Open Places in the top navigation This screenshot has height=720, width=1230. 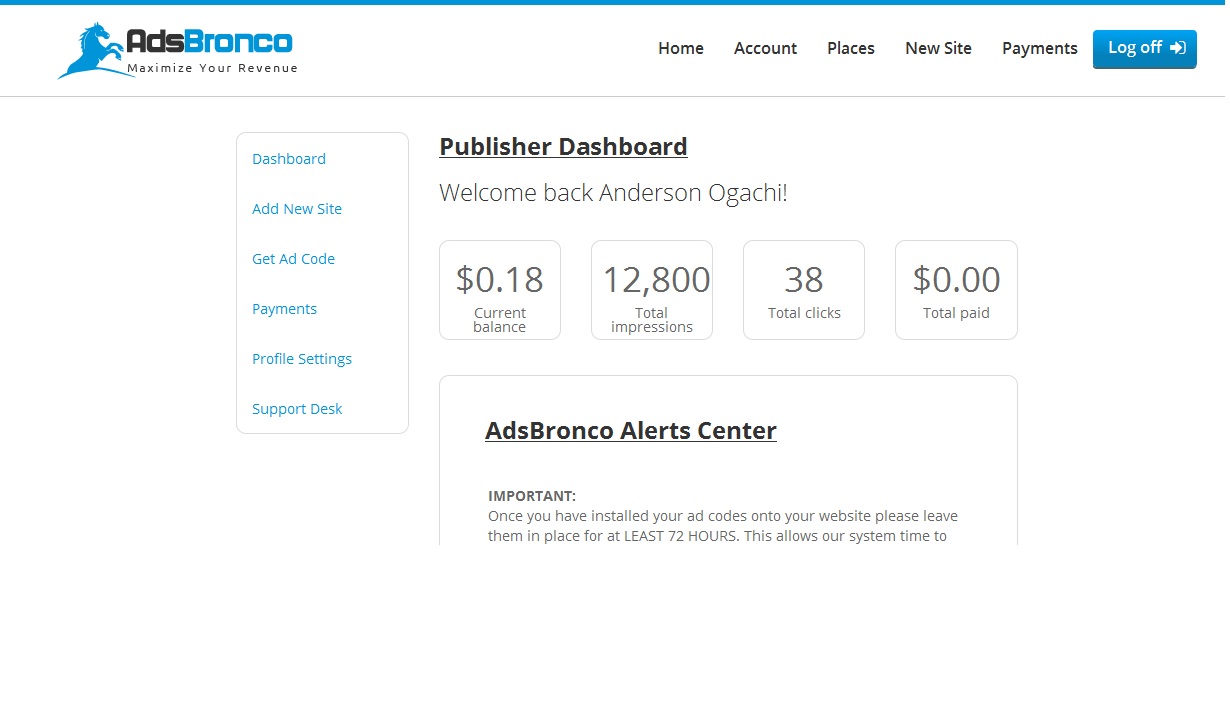[851, 48]
